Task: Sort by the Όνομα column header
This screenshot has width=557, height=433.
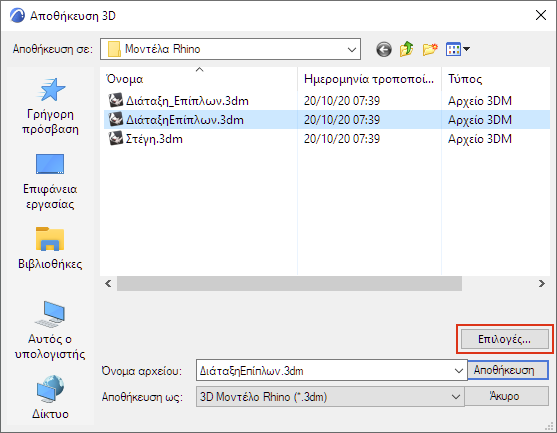Action: click(199, 79)
